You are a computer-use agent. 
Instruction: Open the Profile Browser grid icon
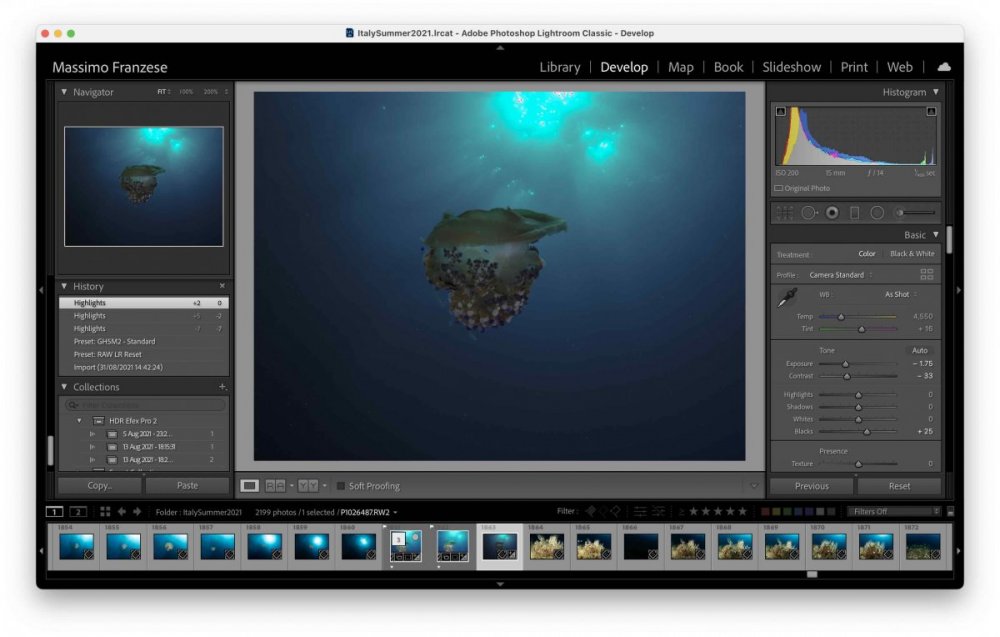click(x=927, y=274)
